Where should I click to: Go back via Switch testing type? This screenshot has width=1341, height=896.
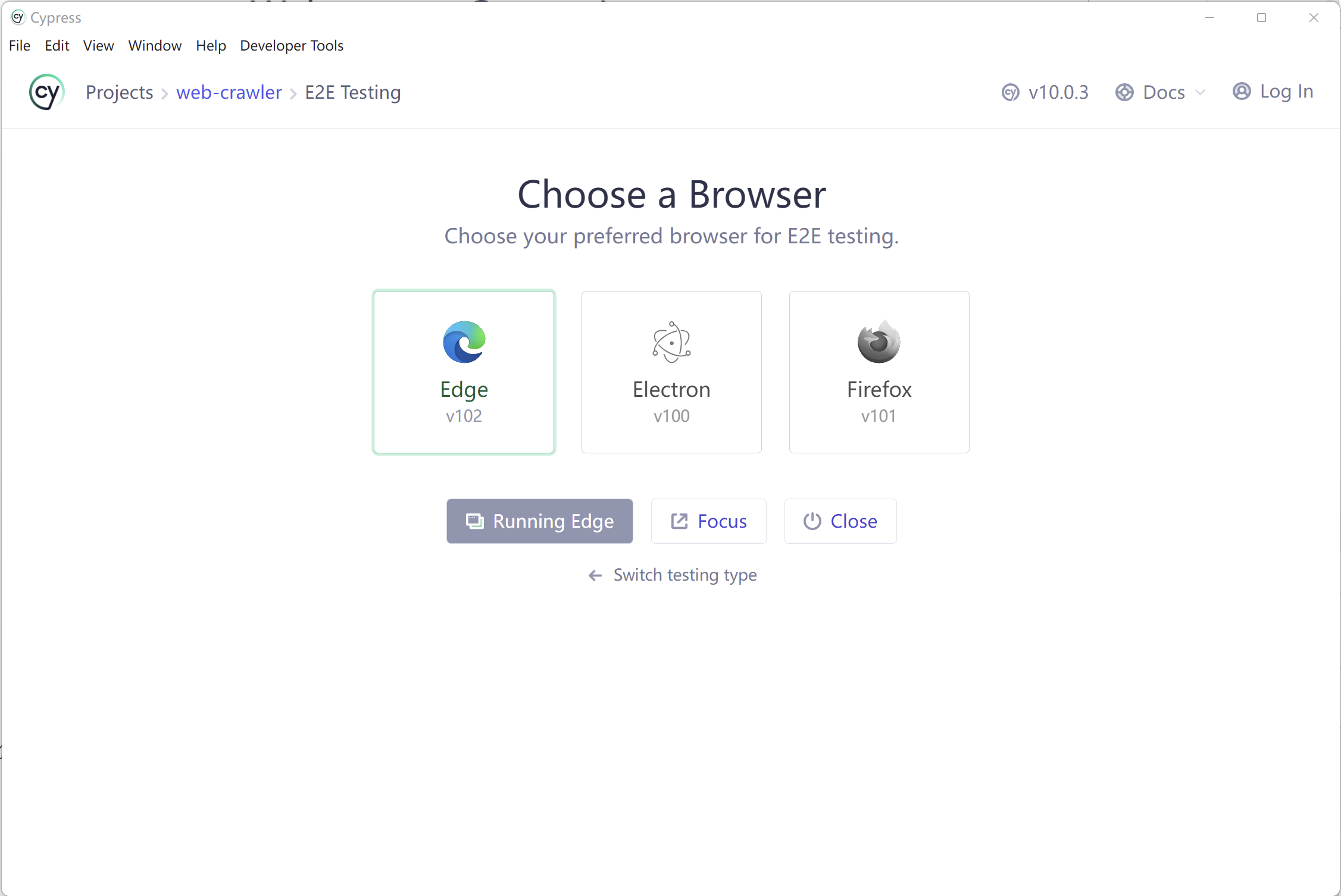672,575
